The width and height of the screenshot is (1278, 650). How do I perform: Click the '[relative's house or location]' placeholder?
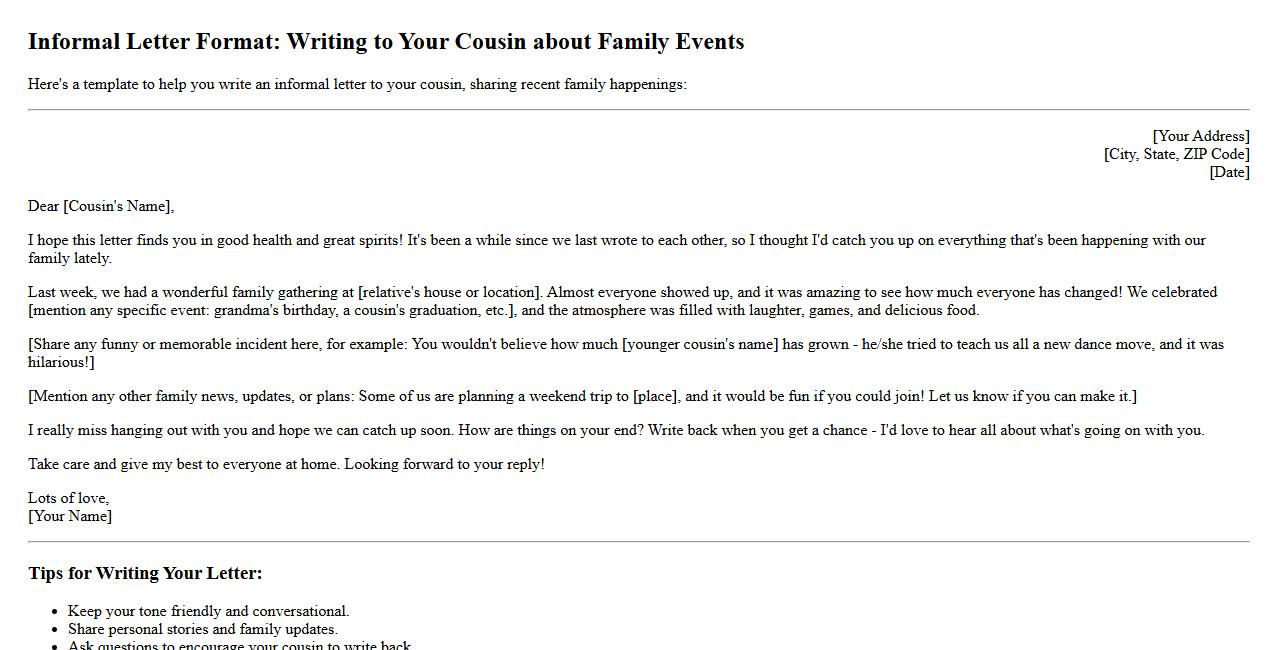(x=449, y=292)
